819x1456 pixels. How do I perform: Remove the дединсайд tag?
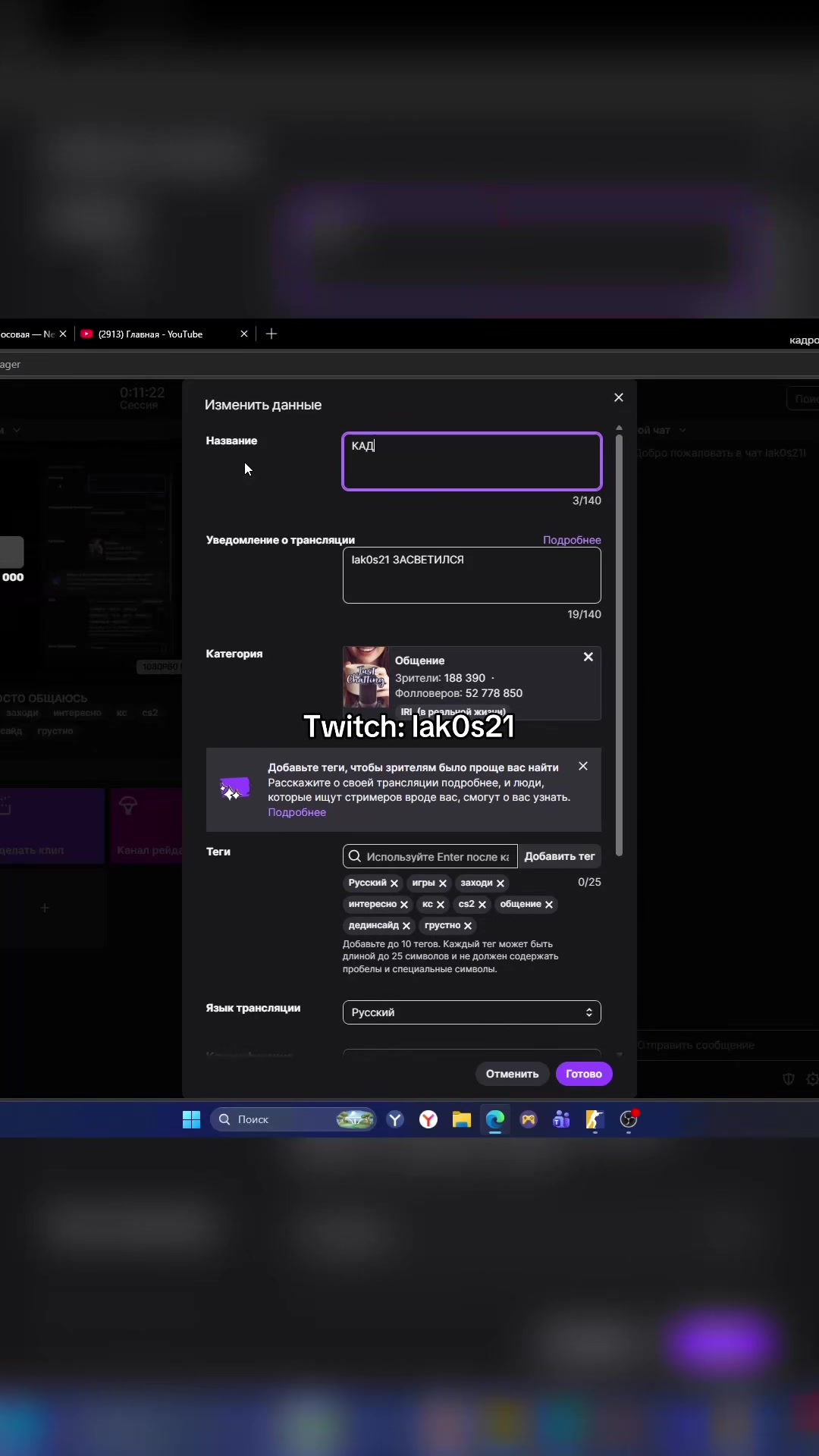[x=406, y=926]
